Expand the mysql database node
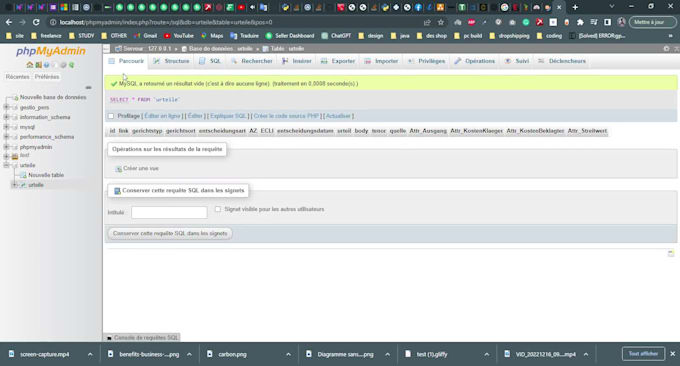 click(6, 127)
